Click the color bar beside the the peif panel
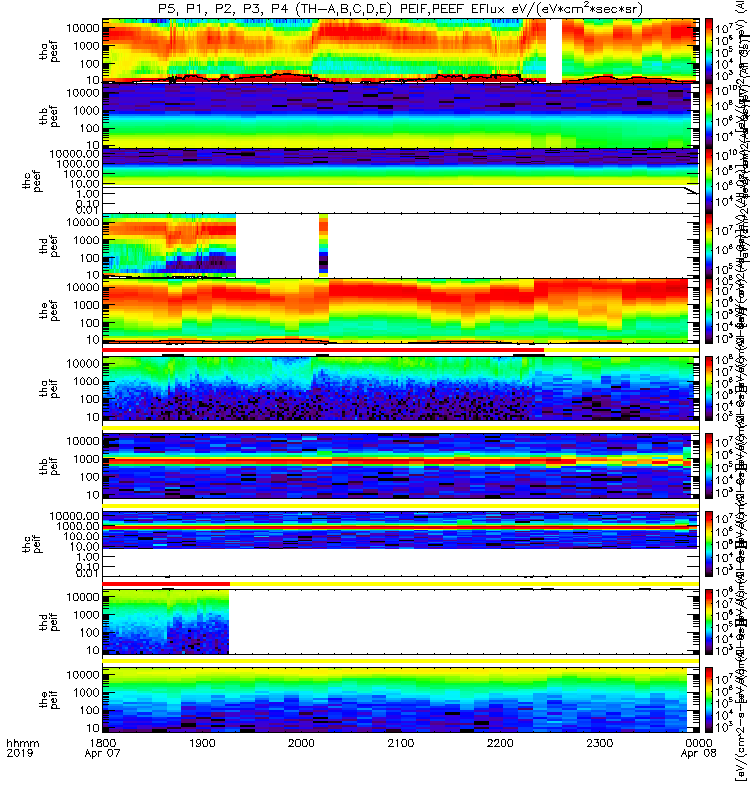 709,699
